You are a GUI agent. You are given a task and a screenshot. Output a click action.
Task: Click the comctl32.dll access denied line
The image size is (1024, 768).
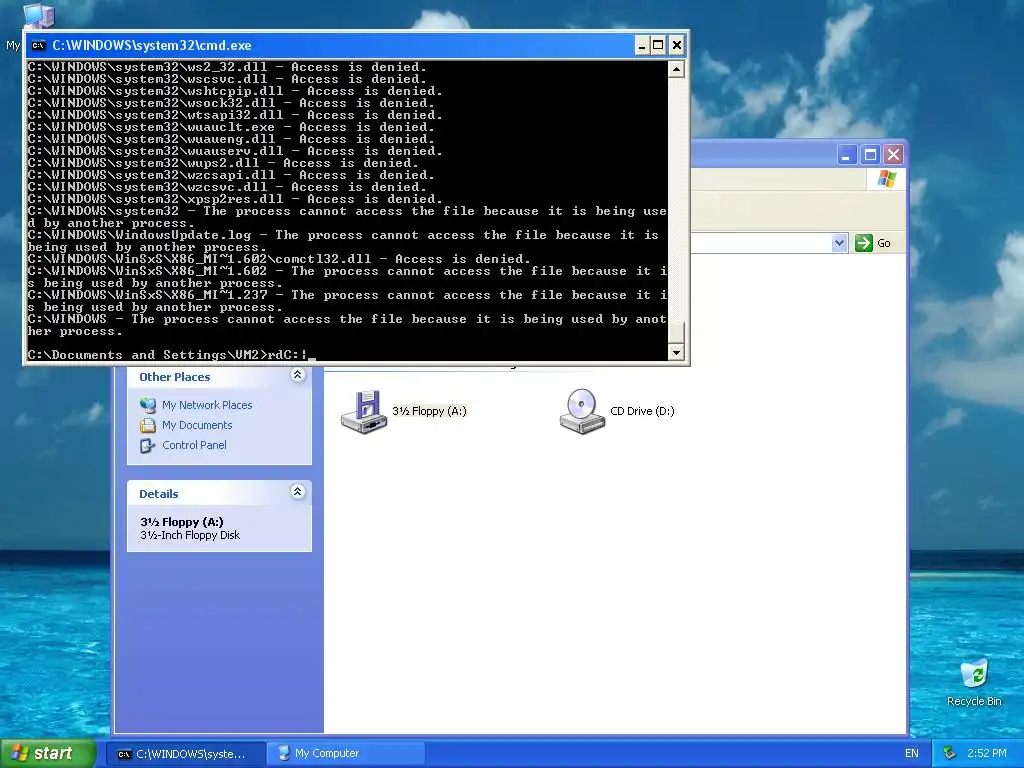279,259
